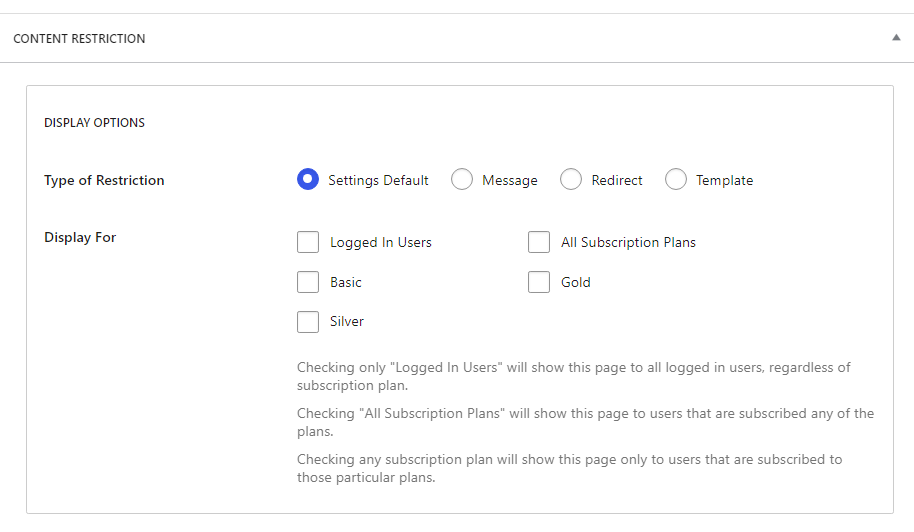Screen dimensions: 914x532
Task: Click the Display For label
Action: 80,237
